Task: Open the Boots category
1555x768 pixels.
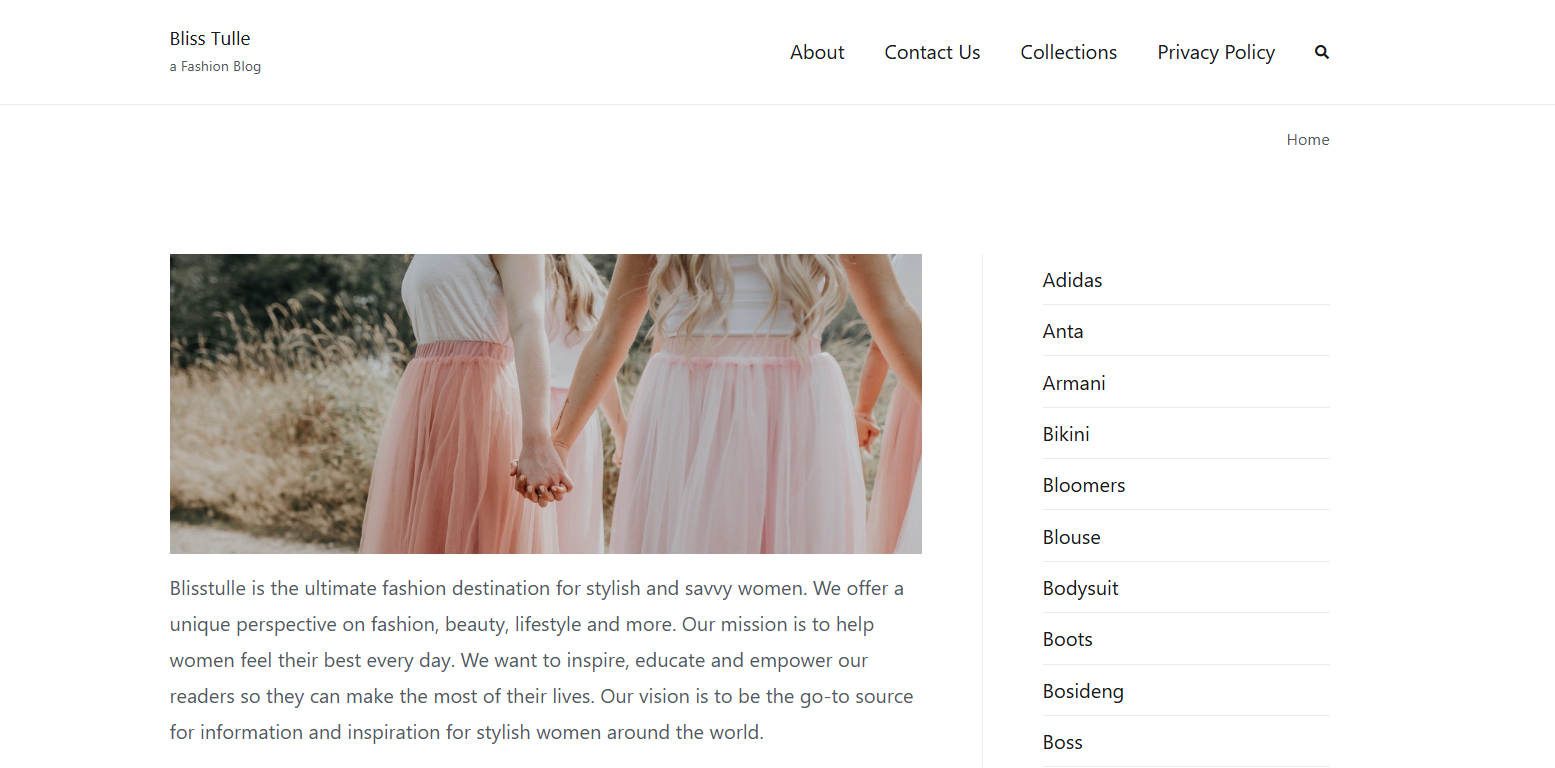Action: 1067,639
